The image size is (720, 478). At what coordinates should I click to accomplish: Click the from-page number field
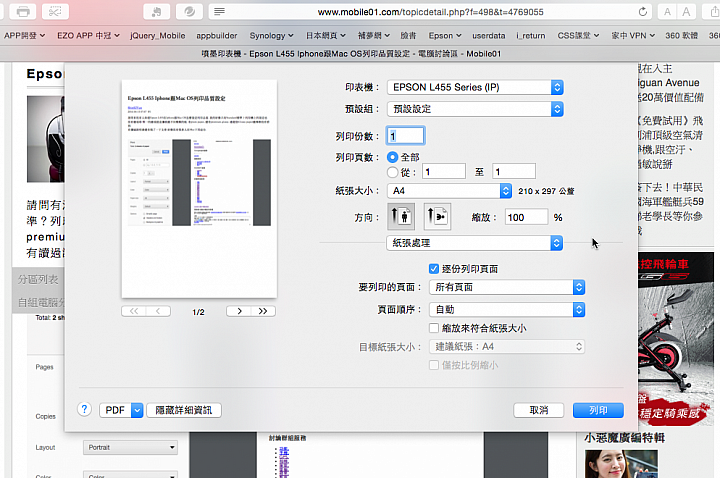click(444, 172)
